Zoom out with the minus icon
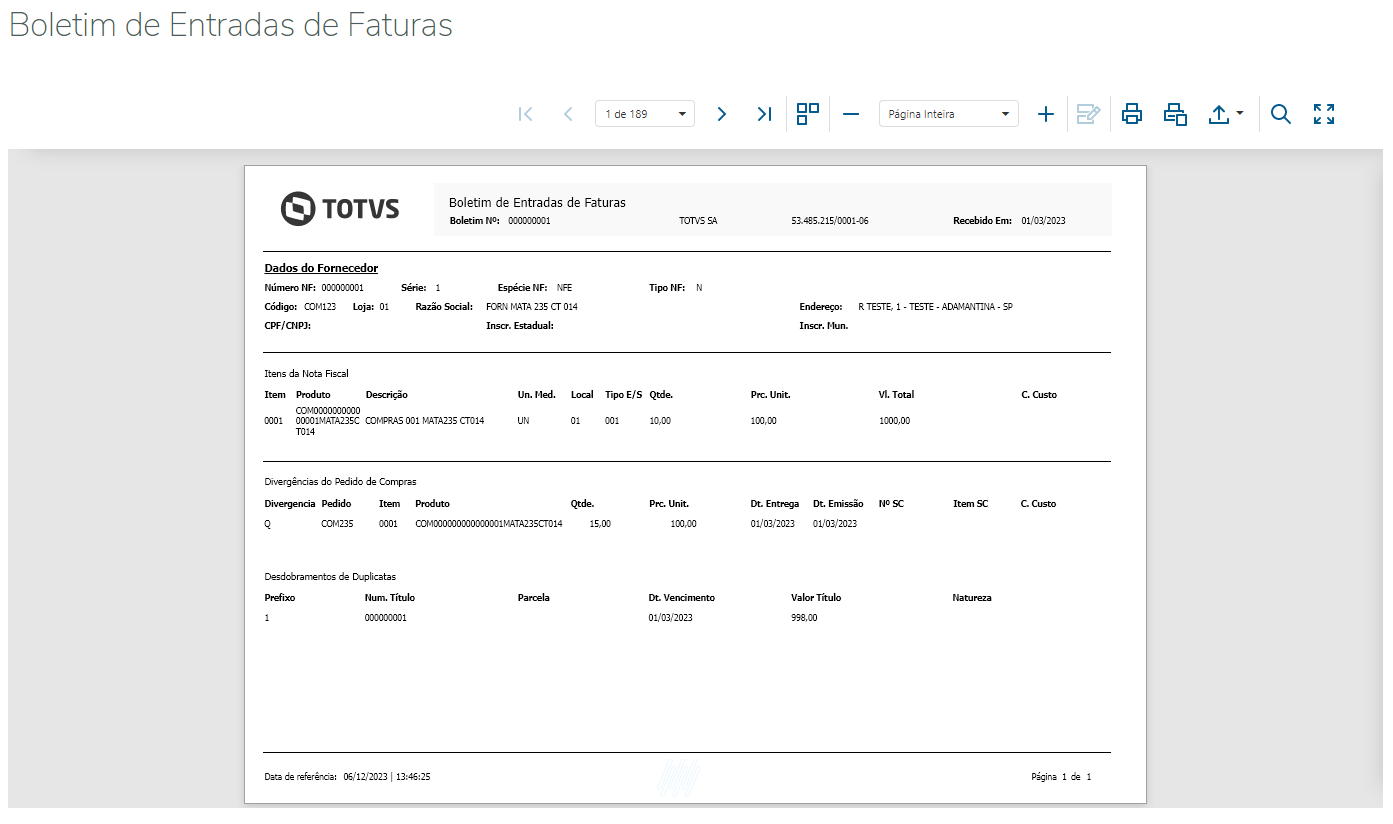This screenshot has width=1393, height=824. (851, 114)
